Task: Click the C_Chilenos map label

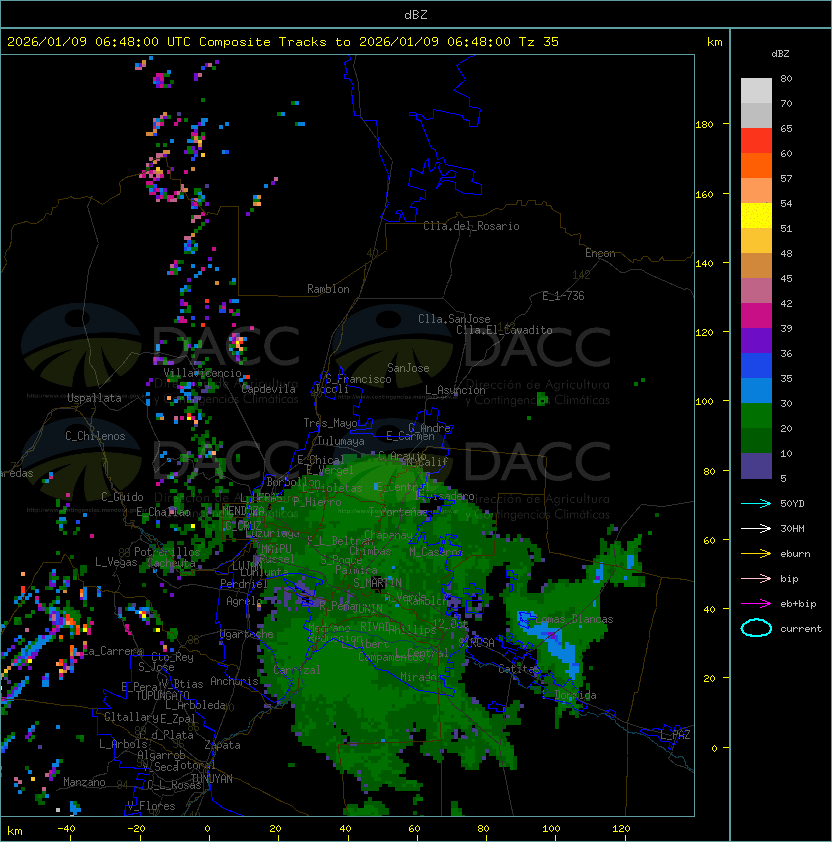Action: 95,436
